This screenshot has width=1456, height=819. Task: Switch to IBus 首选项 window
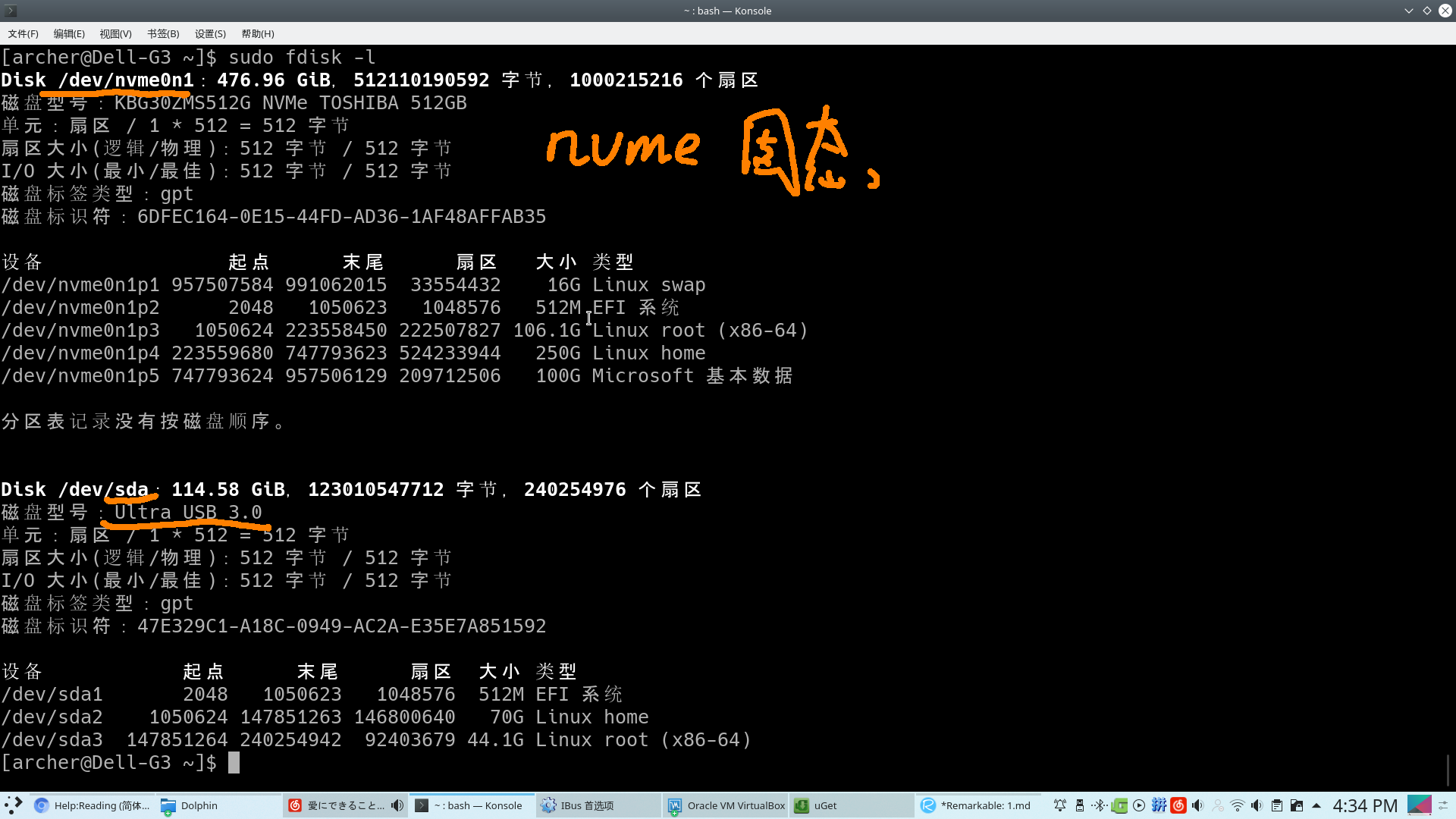click(x=598, y=805)
